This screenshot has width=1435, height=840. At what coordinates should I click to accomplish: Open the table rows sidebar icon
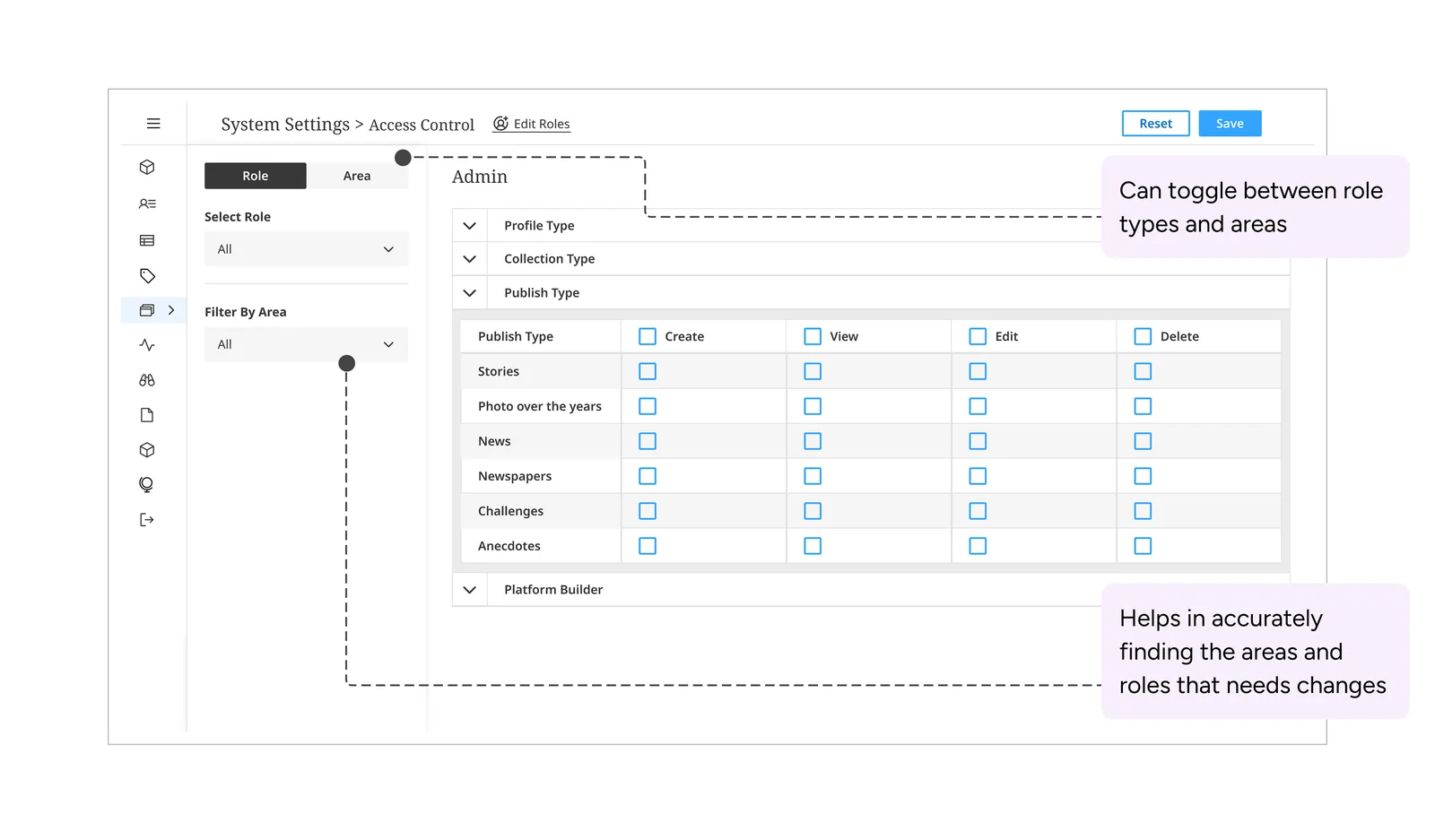(x=147, y=240)
